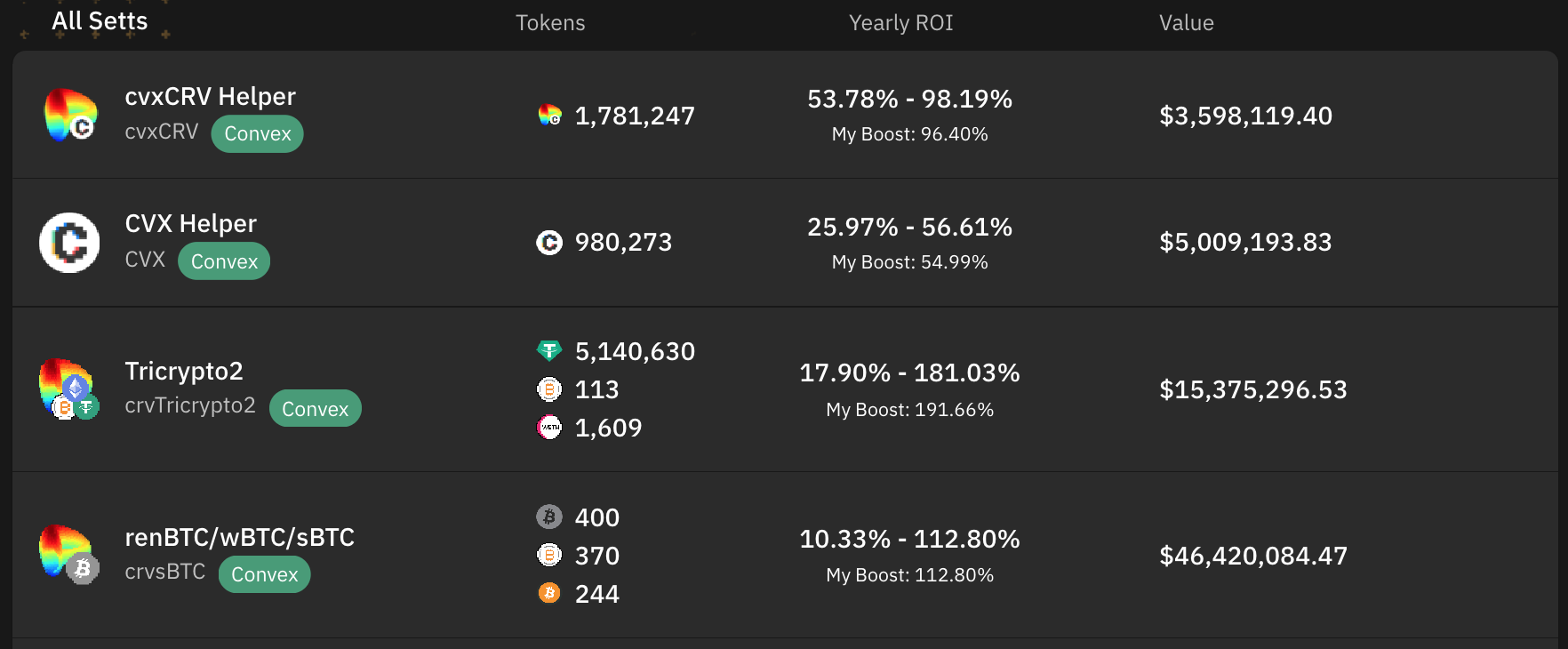
Task: Click the grey renBTC icon beside 400
Action: coord(549,517)
